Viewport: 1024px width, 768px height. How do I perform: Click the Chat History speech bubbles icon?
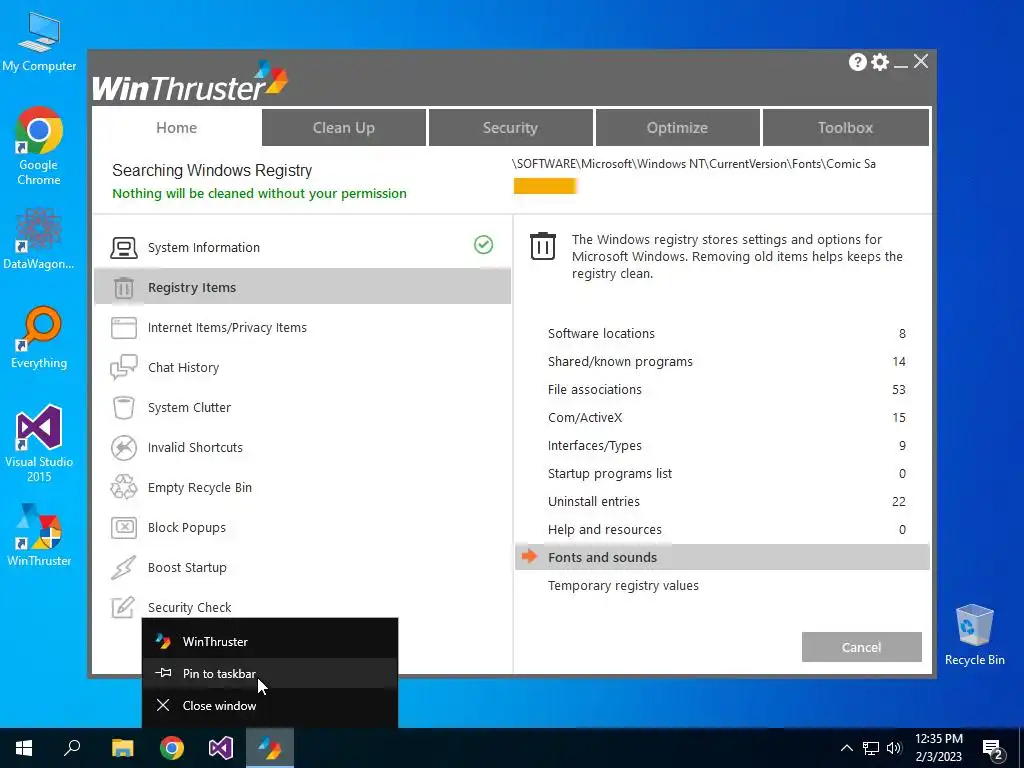click(x=123, y=368)
